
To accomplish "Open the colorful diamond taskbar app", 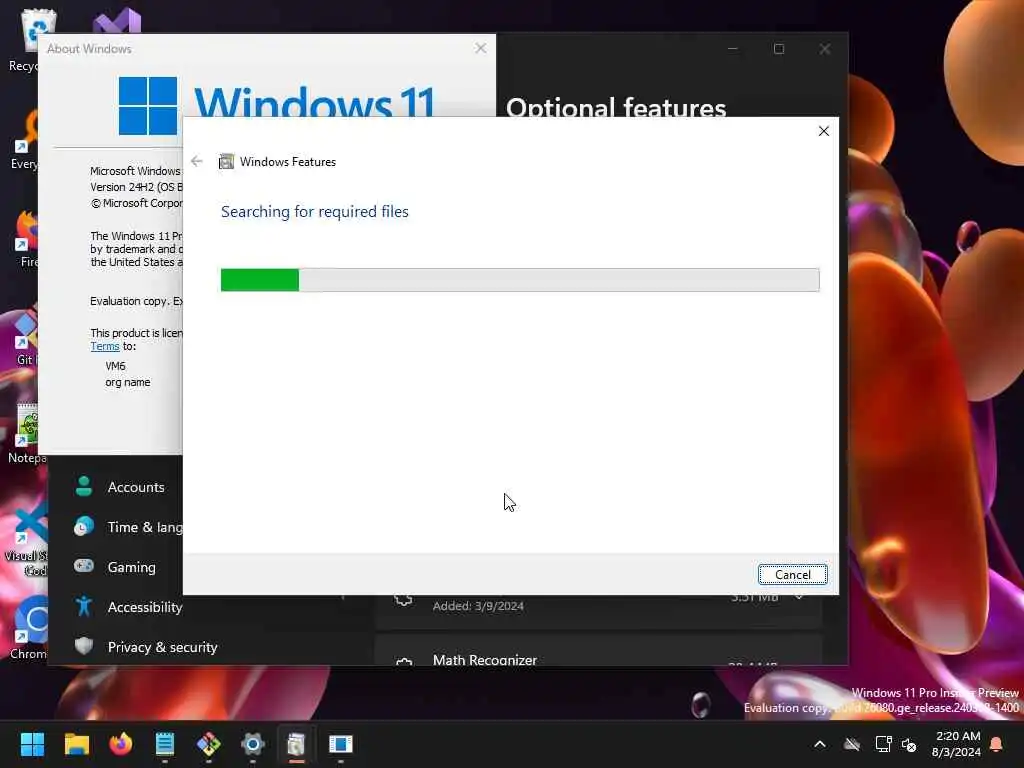I will point(208,744).
